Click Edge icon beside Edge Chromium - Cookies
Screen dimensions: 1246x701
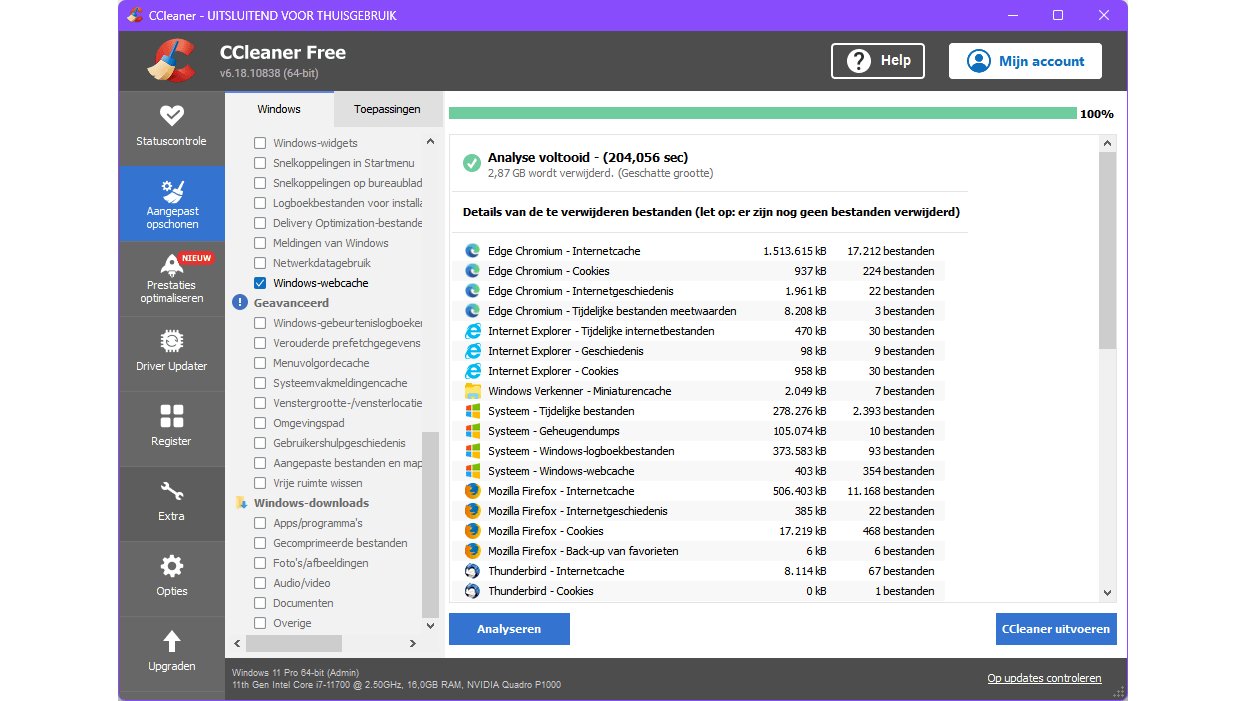click(473, 271)
